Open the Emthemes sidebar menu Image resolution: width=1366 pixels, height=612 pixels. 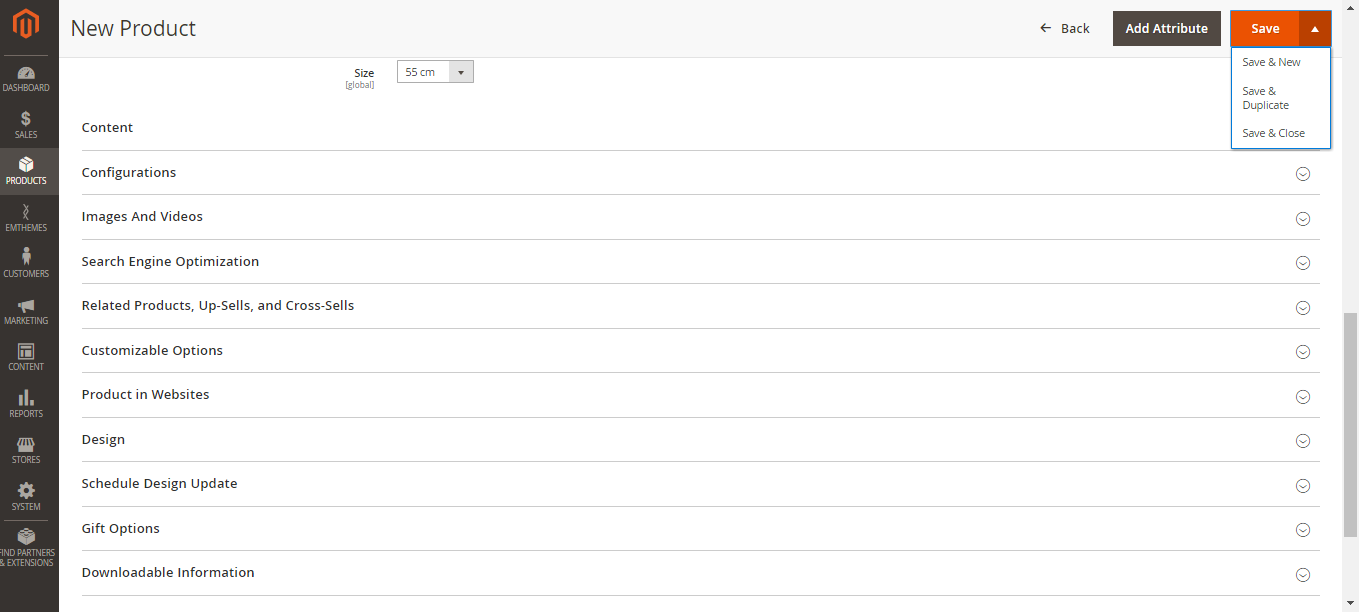(26, 218)
